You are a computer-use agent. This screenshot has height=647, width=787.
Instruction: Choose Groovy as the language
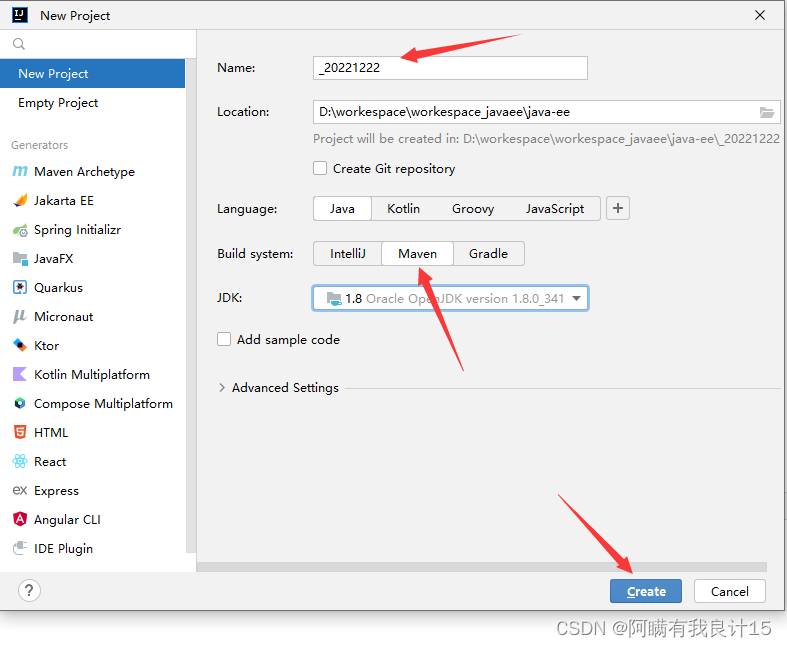pyautogui.click(x=473, y=209)
